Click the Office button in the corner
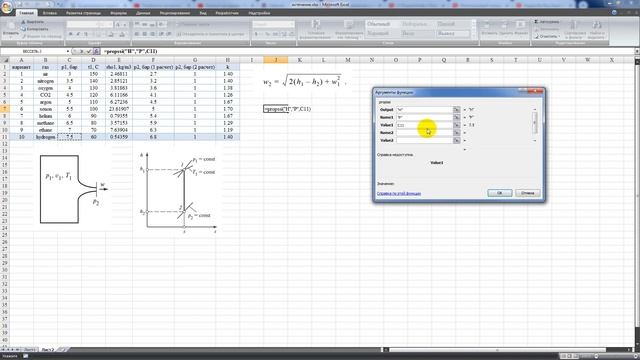 [7, 7]
